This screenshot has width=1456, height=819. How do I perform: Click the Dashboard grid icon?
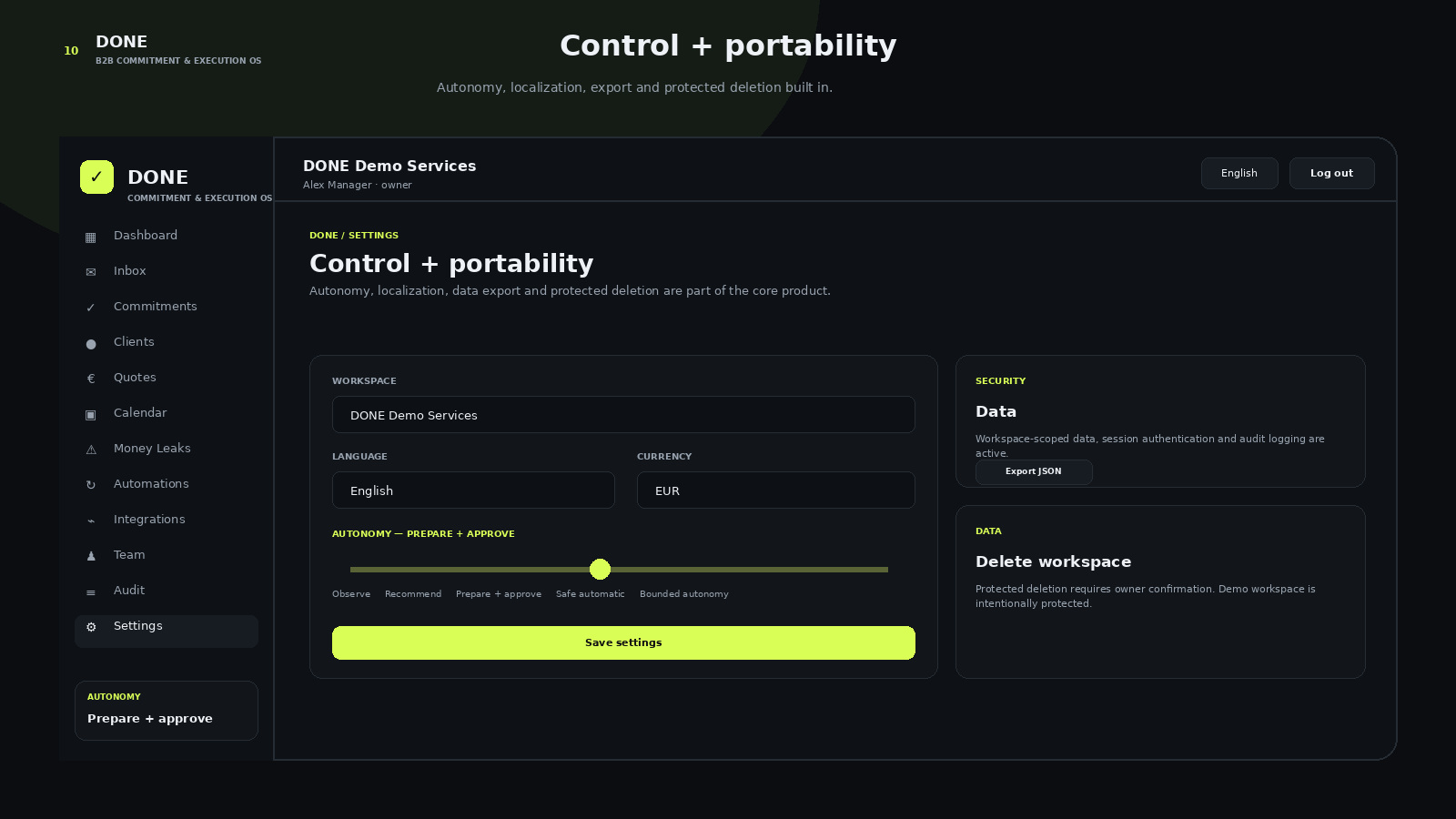click(x=91, y=238)
